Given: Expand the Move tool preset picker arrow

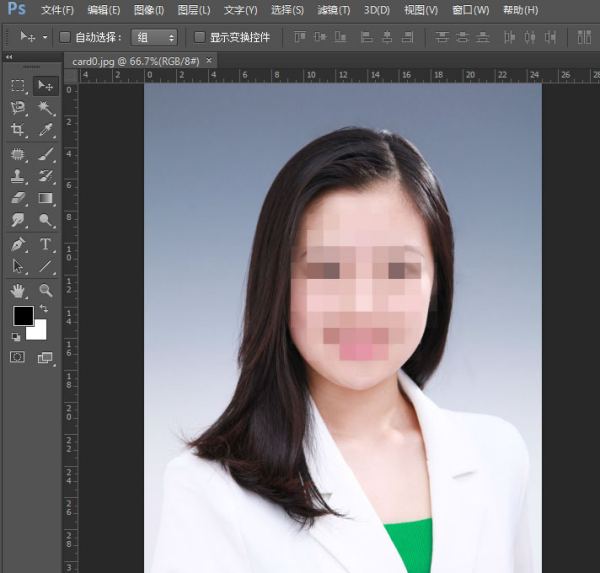Looking at the screenshot, I should [45, 37].
